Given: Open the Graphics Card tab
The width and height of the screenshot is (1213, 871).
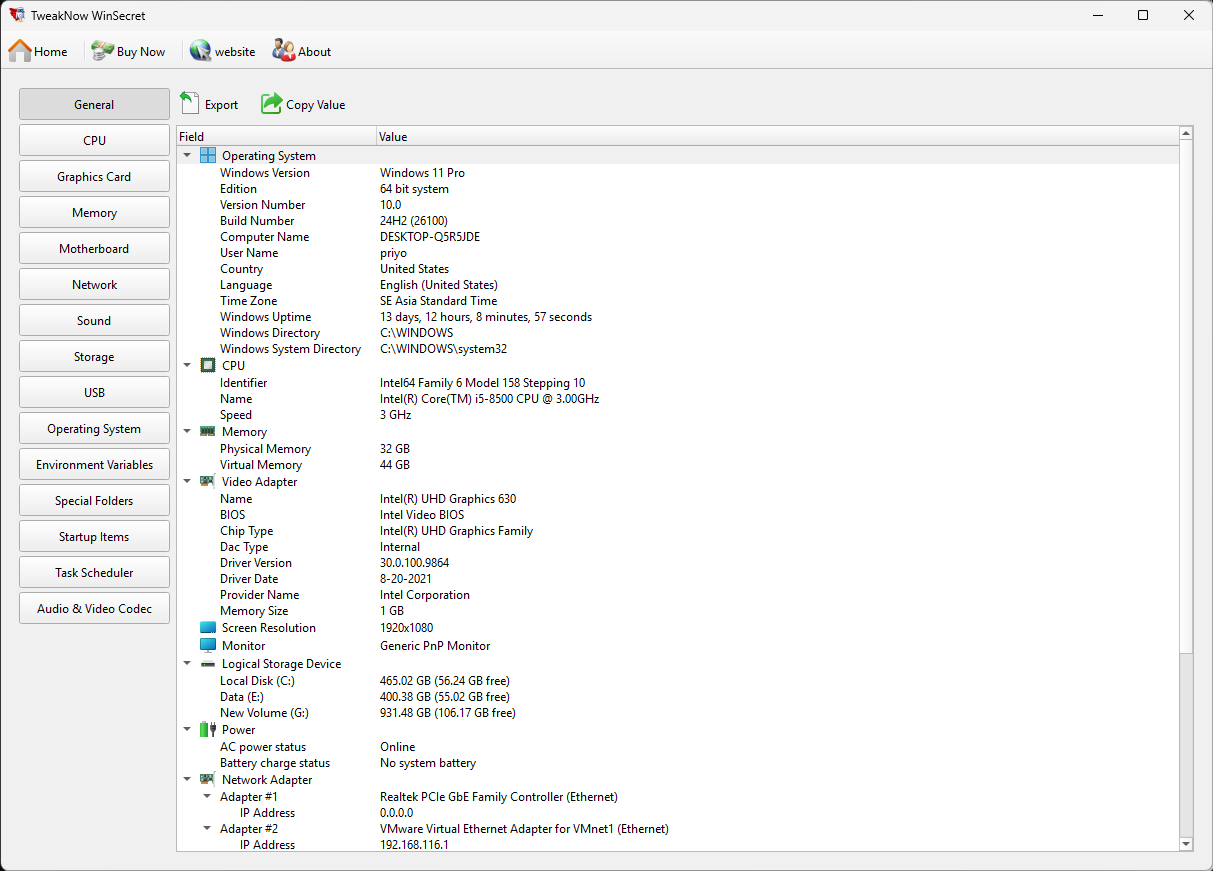Looking at the screenshot, I should [94, 176].
